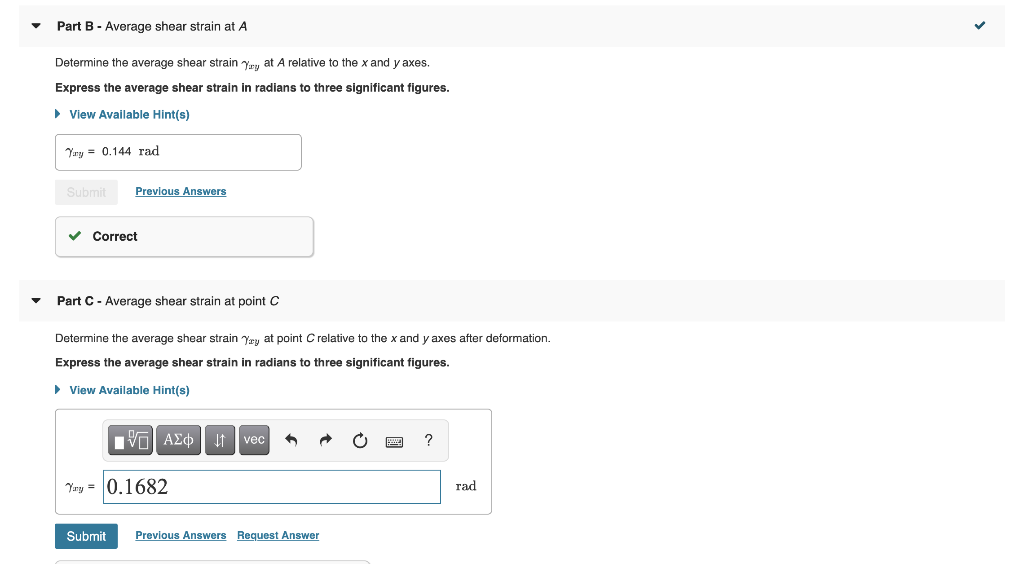The width and height of the screenshot is (1024, 564).
Task: Undo last edit in answer box
Action: click(x=291, y=441)
